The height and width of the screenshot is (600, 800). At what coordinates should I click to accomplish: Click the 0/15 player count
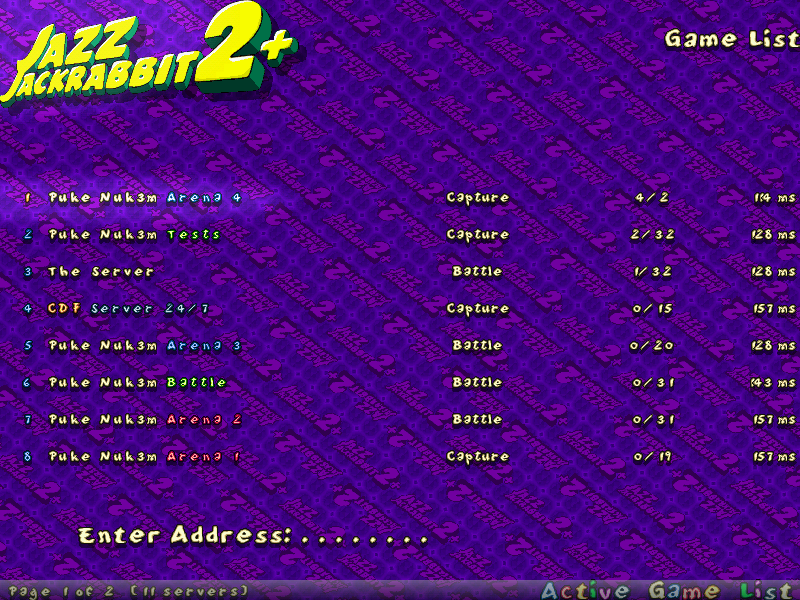click(x=653, y=309)
